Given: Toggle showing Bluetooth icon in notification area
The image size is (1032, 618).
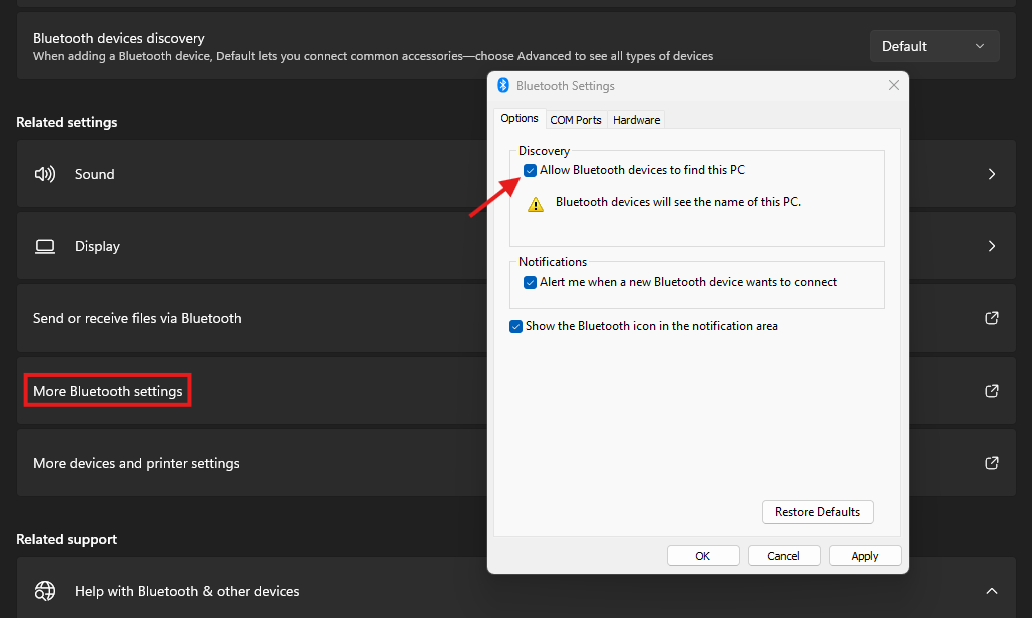Looking at the screenshot, I should click(x=516, y=326).
